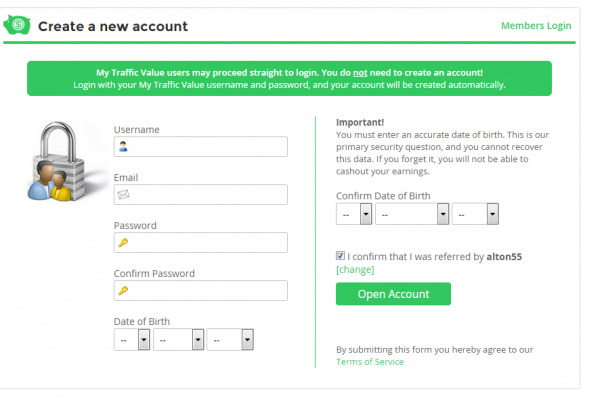
Task: Click the envelope icon in Email field
Action: tap(123, 195)
